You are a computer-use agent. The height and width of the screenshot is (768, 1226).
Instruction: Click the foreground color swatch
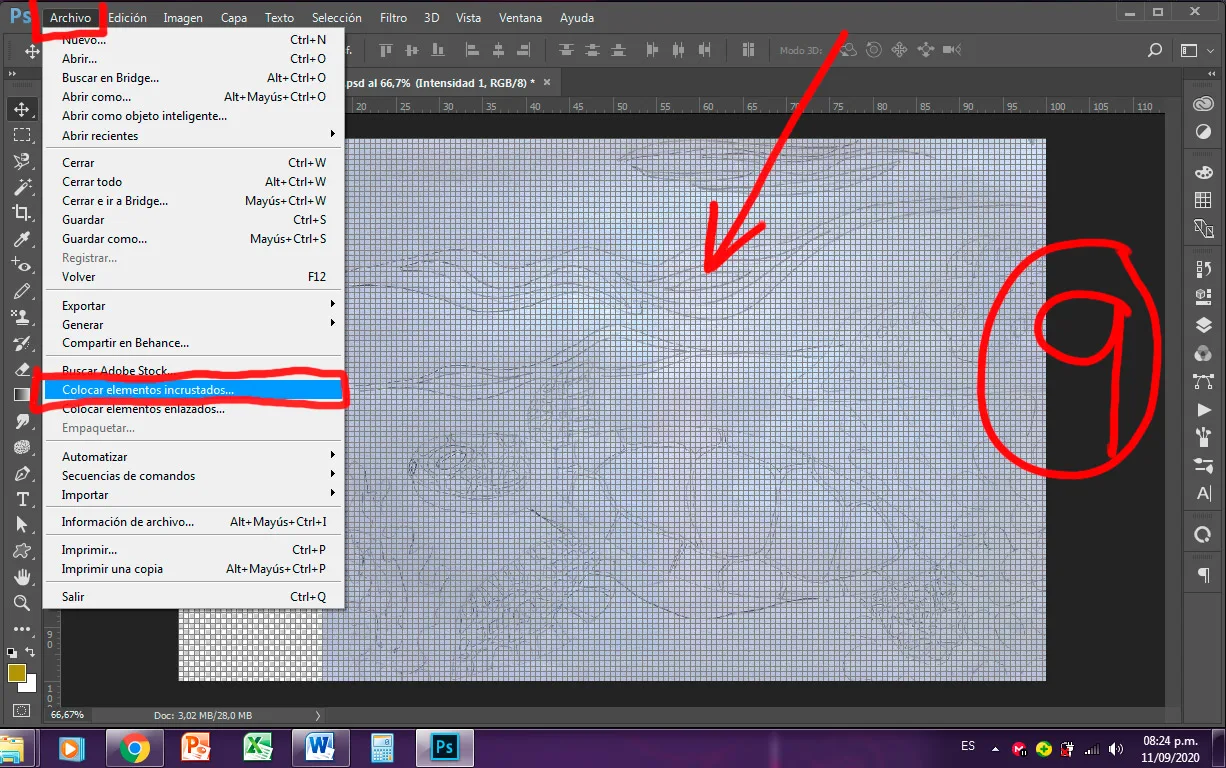pos(17,673)
